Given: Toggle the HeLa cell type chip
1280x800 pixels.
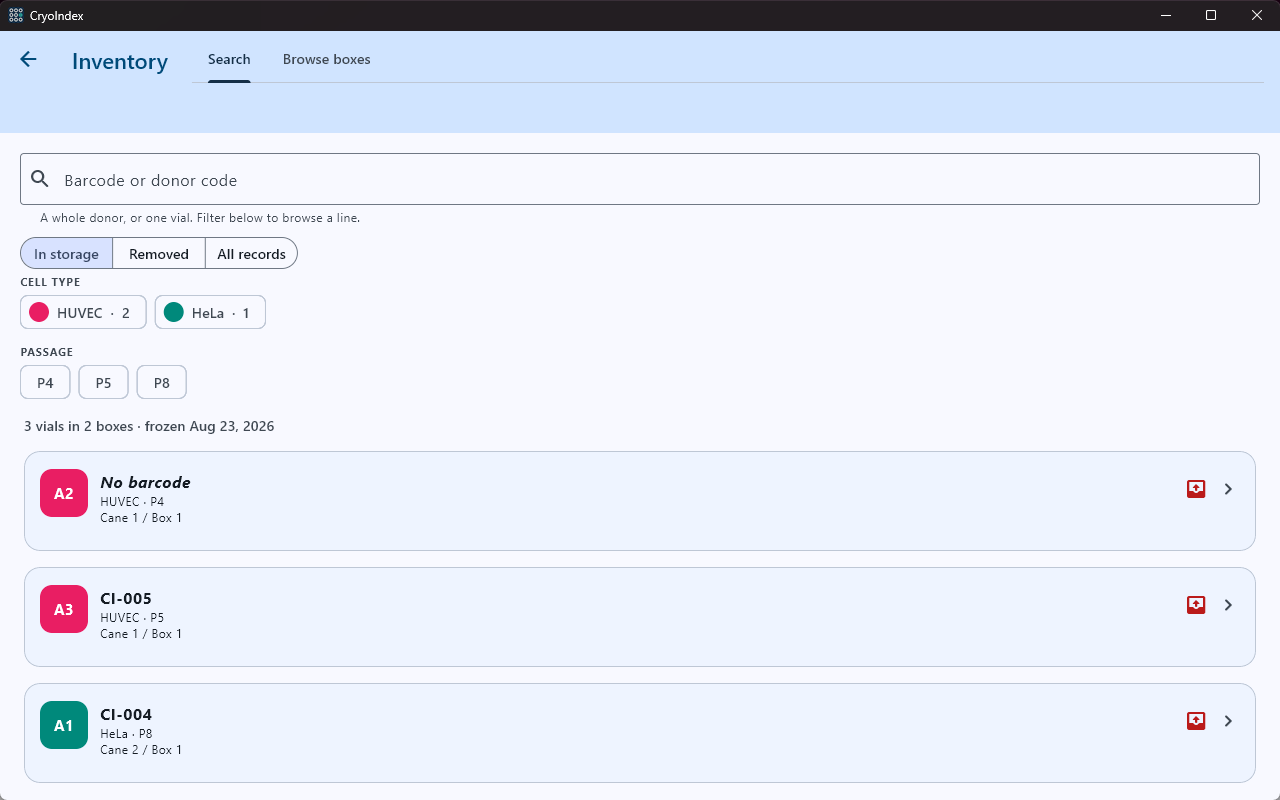Looking at the screenshot, I should point(210,313).
